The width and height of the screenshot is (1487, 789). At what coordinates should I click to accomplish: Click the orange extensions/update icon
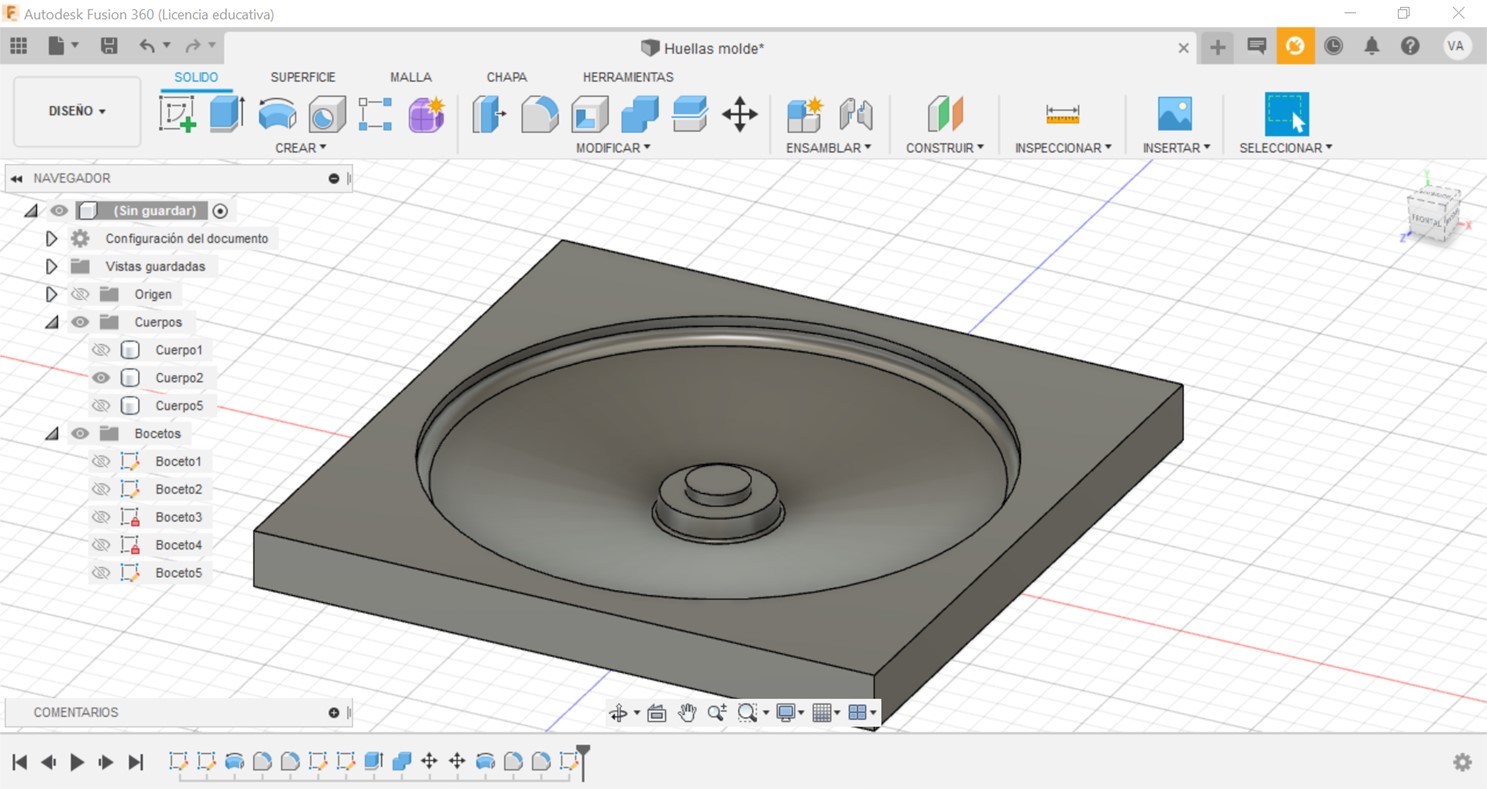pos(1295,46)
